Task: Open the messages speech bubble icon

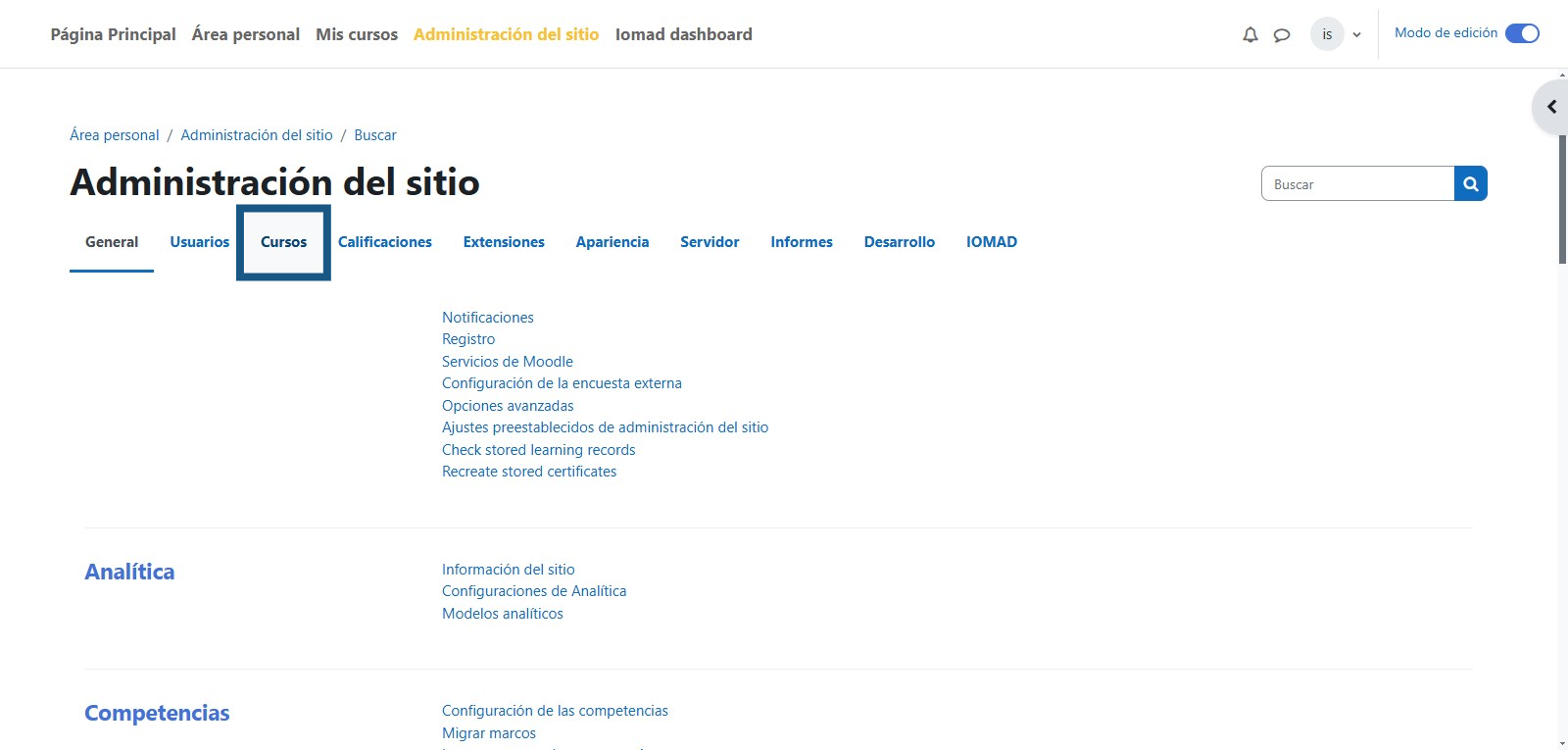Action: 1281,35
